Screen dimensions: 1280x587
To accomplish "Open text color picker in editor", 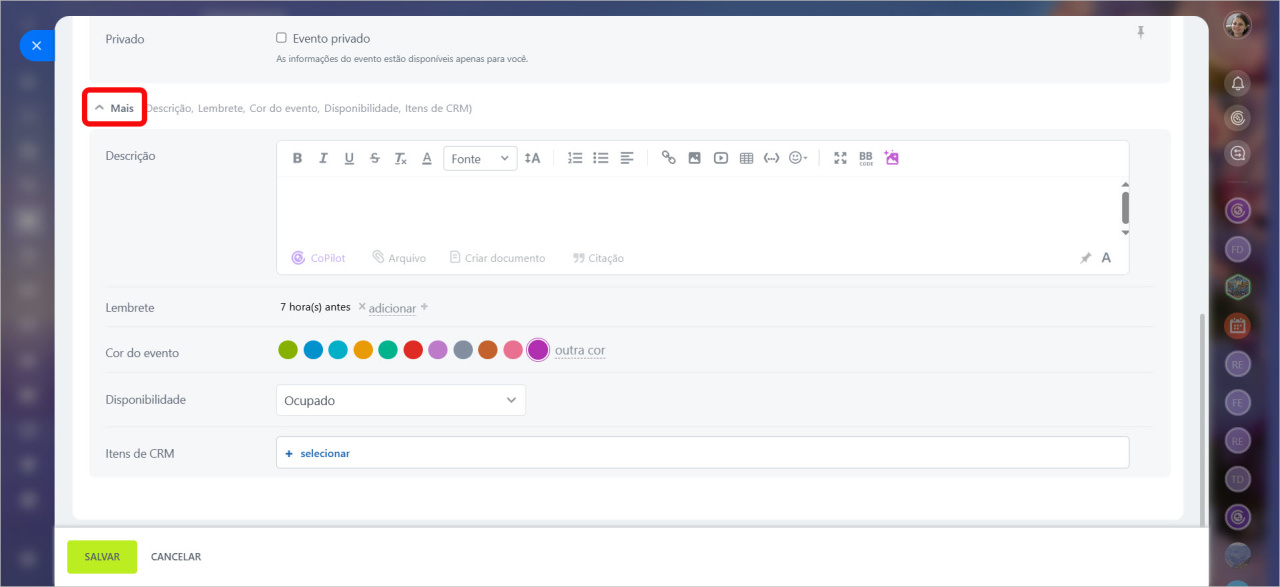I will (426, 158).
